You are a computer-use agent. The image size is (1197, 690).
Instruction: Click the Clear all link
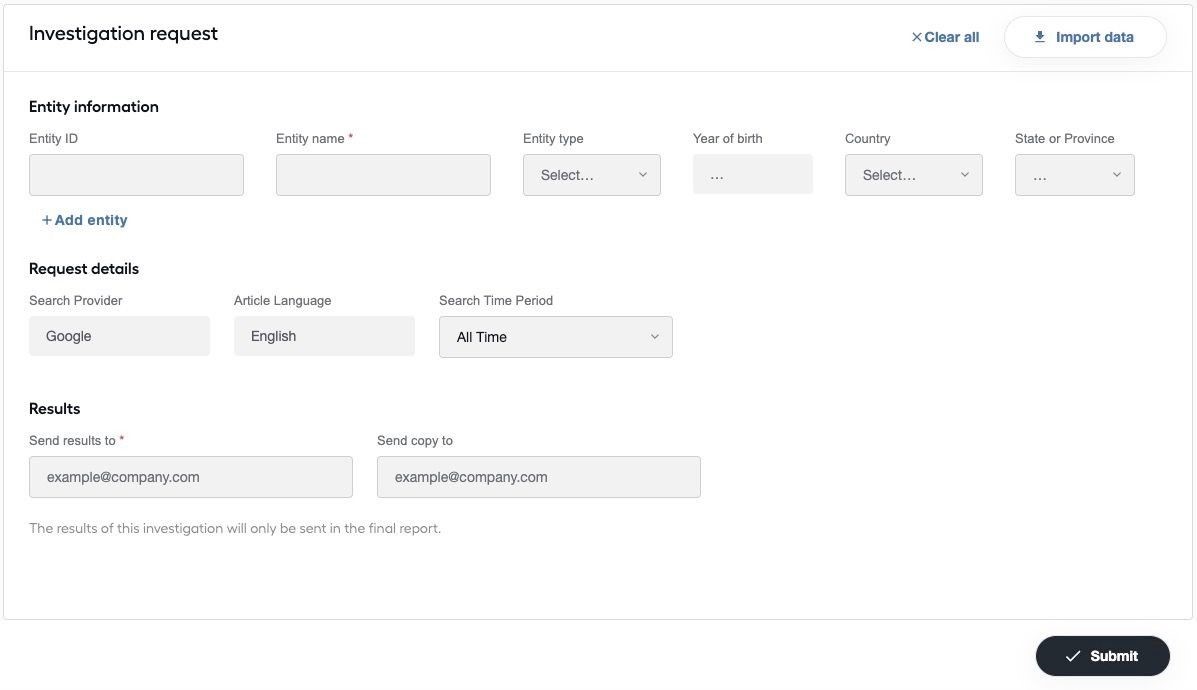tap(945, 37)
